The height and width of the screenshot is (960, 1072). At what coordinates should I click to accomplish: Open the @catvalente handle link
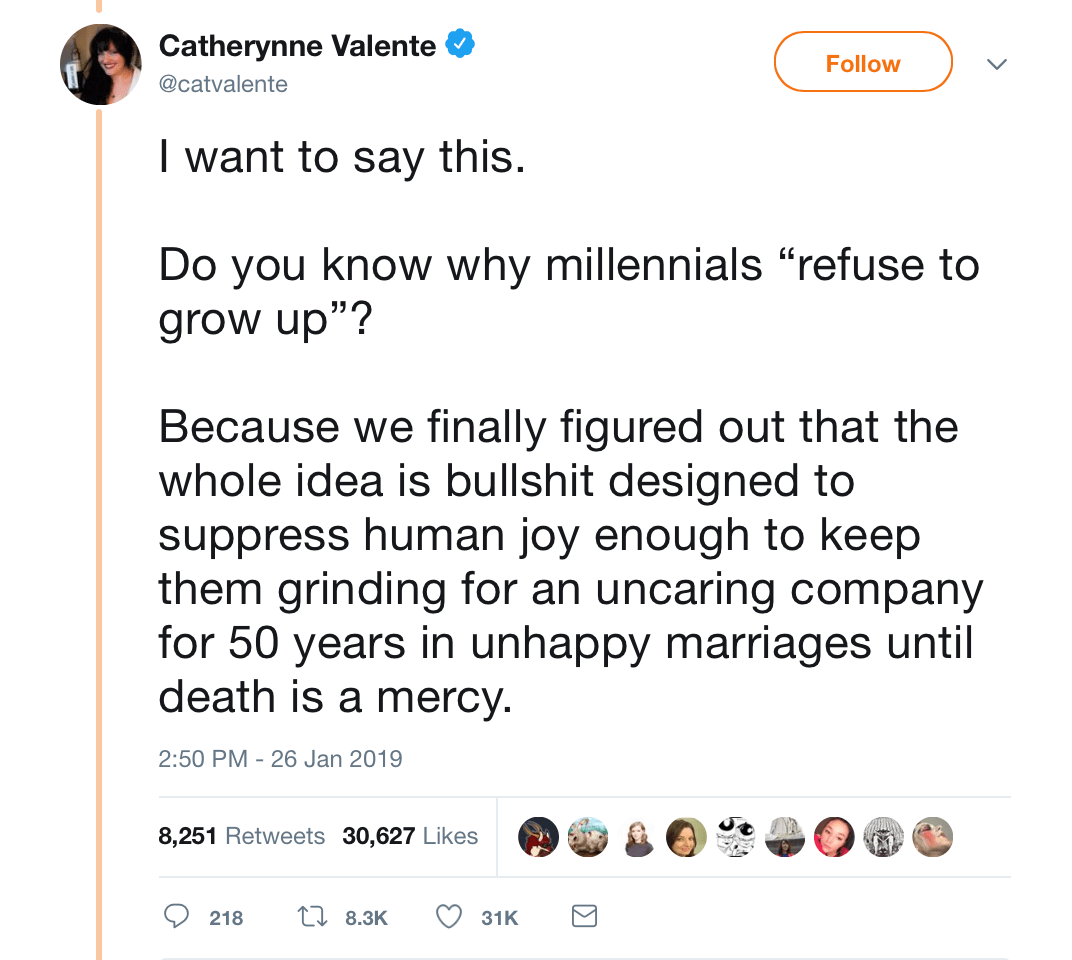click(223, 84)
